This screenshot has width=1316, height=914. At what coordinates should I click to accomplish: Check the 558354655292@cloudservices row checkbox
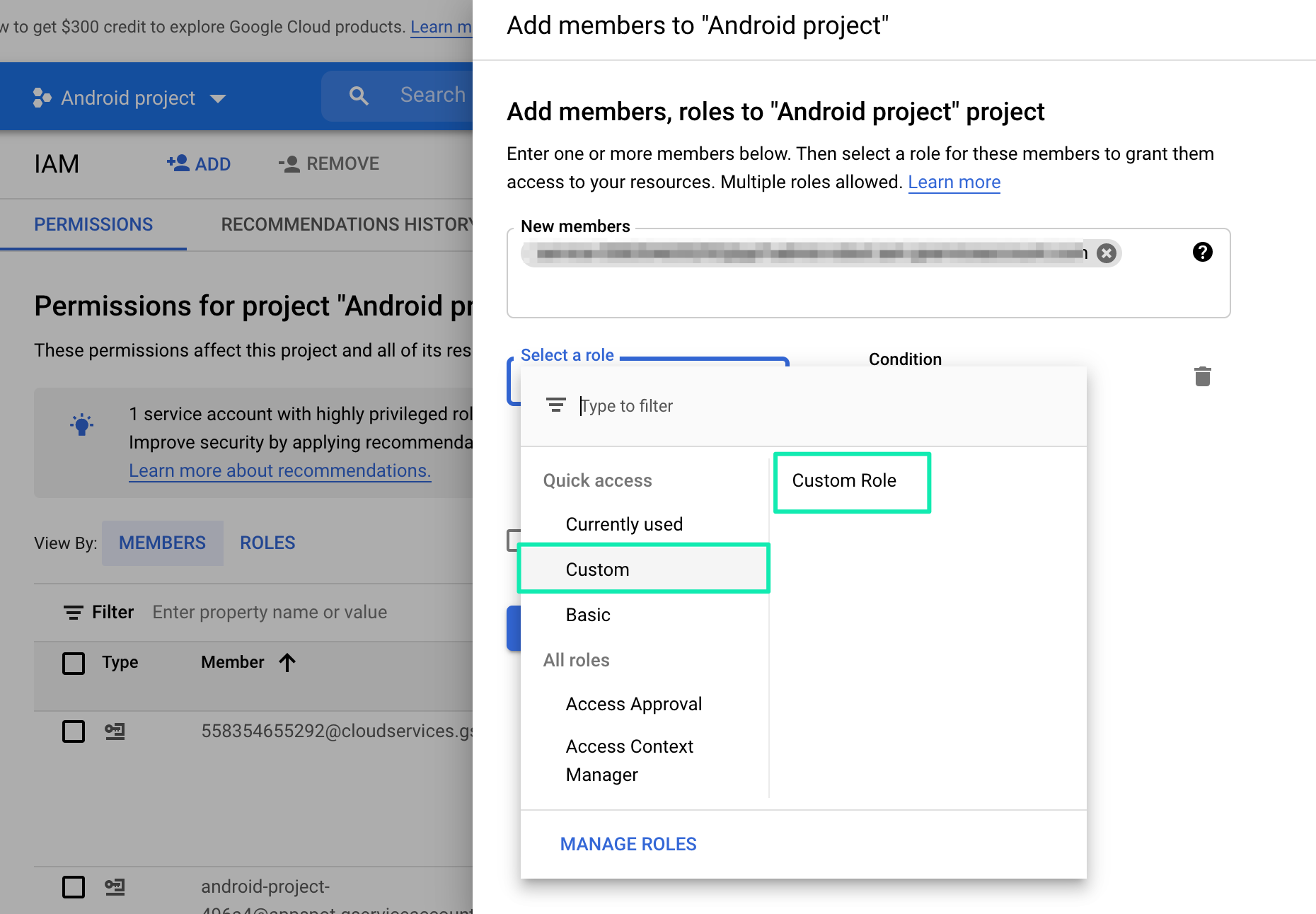coord(74,731)
